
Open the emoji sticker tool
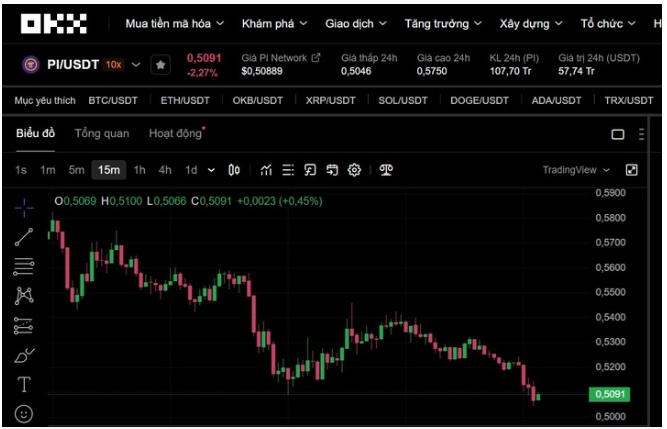click(x=24, y=413)
